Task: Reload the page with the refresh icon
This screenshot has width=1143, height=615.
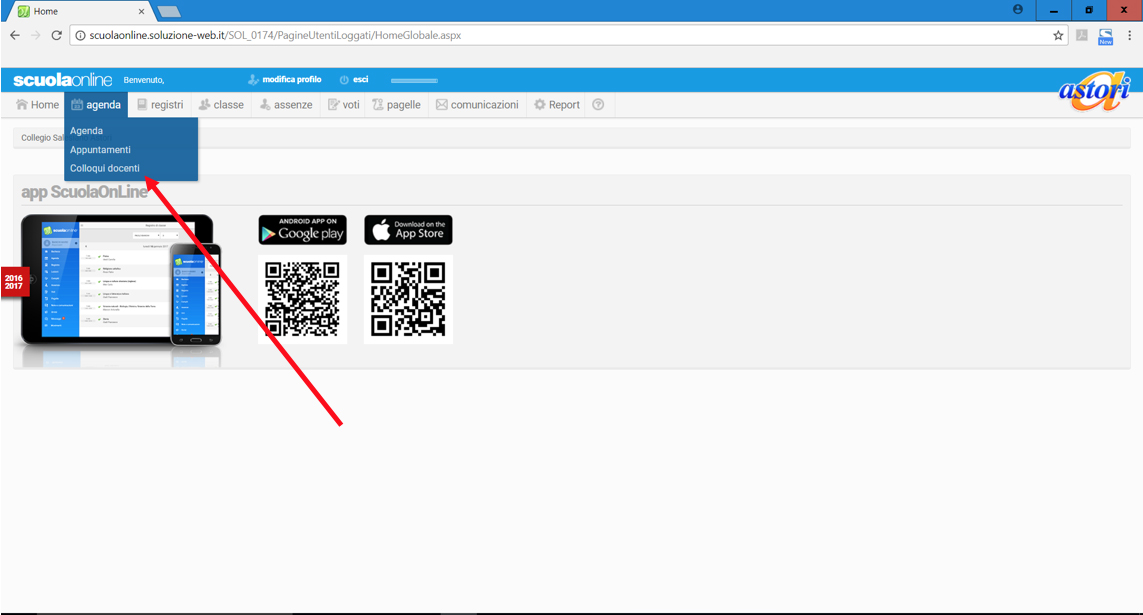Action: coord(56,35)
